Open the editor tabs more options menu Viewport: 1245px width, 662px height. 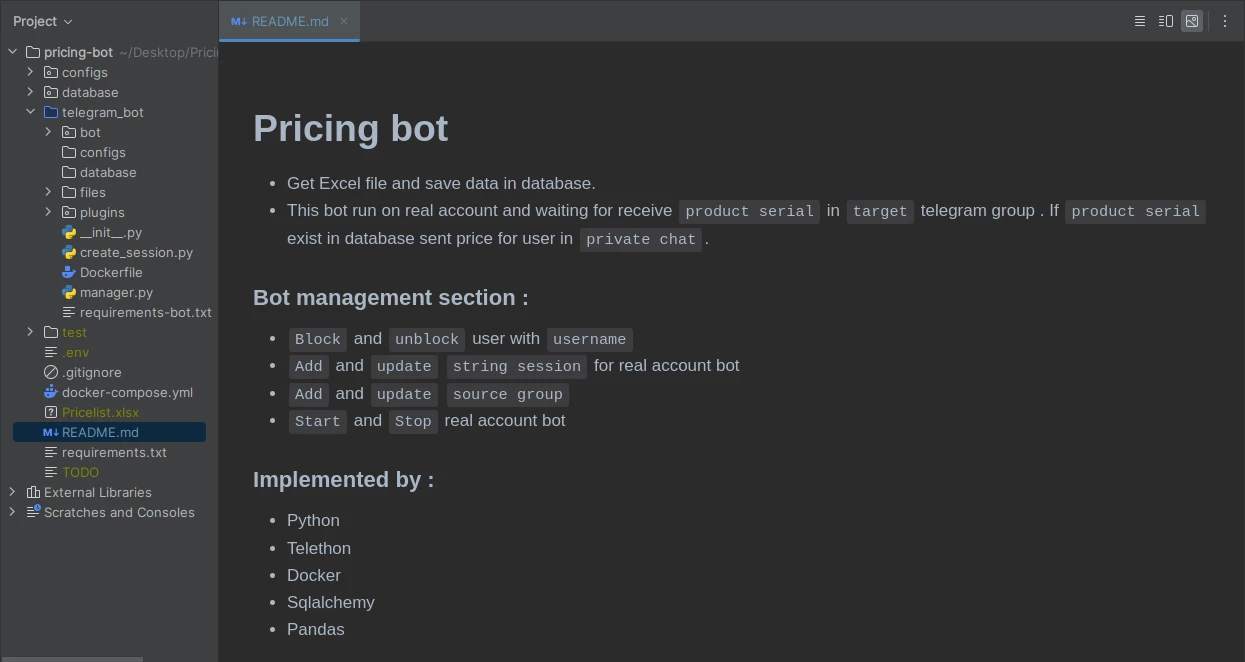(x=1225, y=21)
